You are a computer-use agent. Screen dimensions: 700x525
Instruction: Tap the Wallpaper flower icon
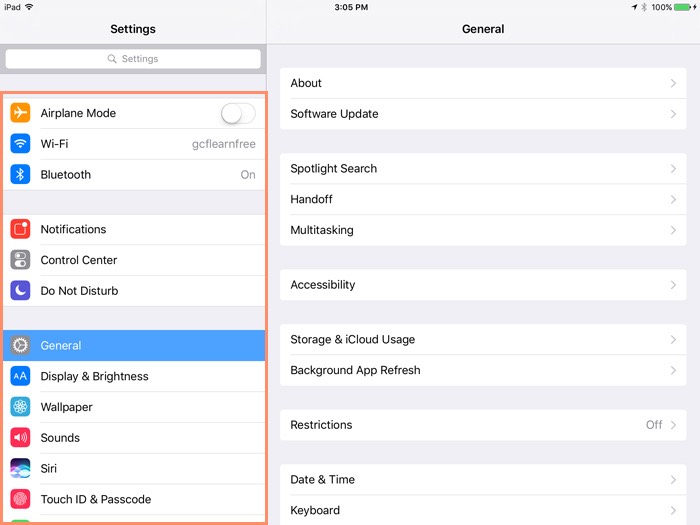point(20,407)
